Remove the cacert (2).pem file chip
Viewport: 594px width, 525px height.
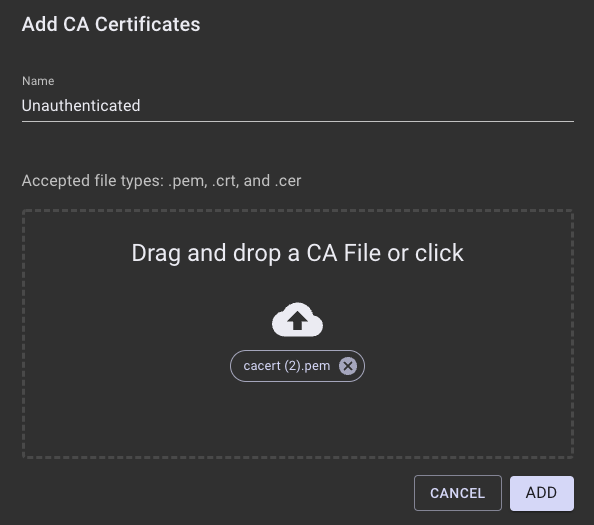tap(348, 366)
